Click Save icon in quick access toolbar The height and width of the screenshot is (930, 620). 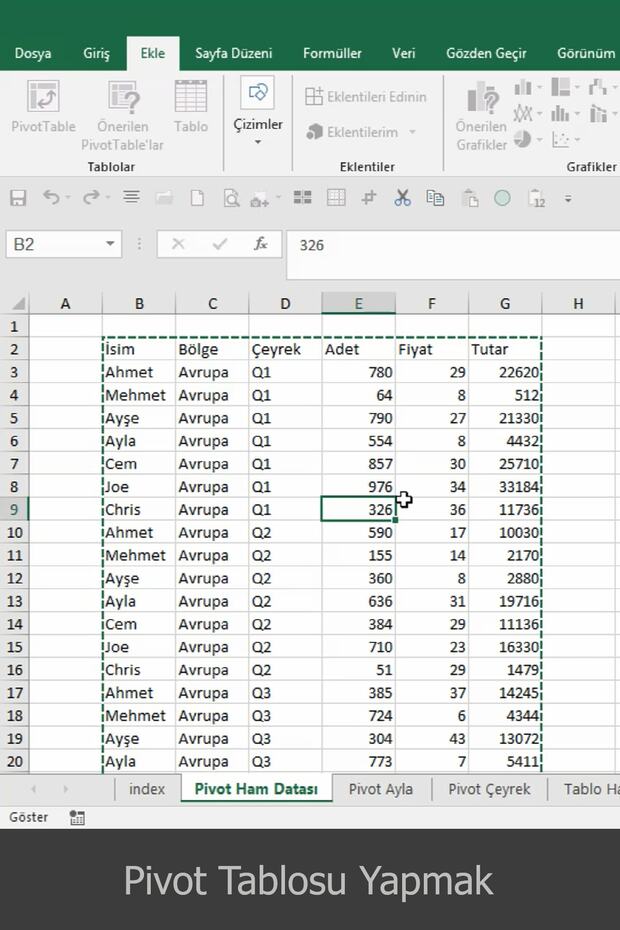[18, 198]
